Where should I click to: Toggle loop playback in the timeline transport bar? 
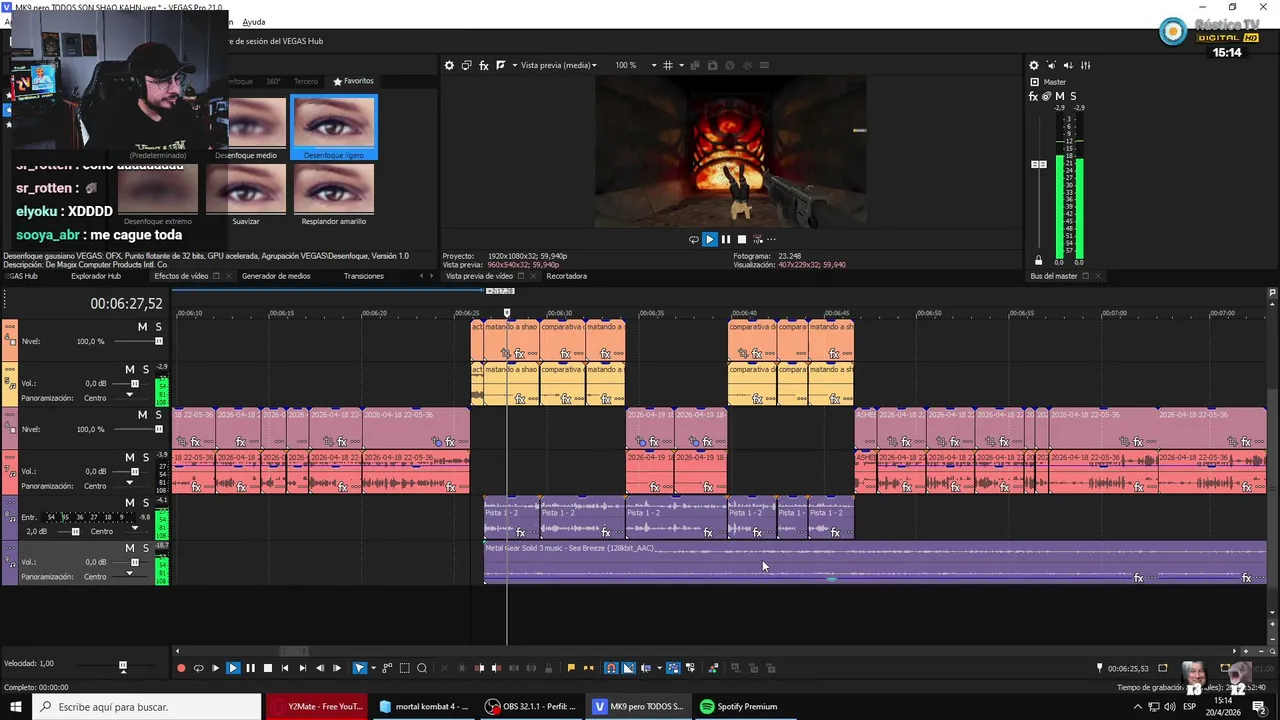click(198, 668)
